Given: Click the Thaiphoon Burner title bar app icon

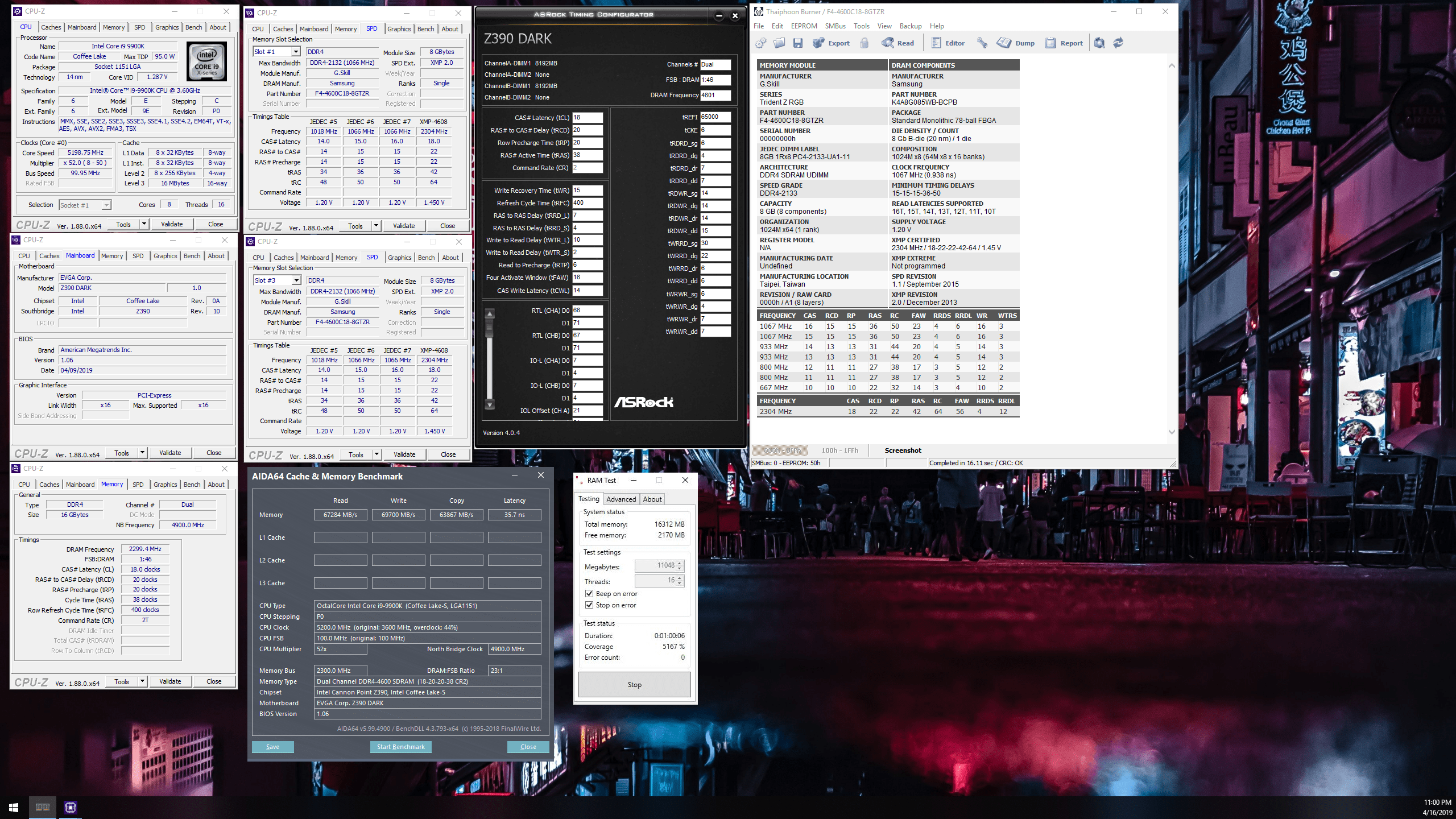Looking at the screenshot, I should tap(759, 11).
